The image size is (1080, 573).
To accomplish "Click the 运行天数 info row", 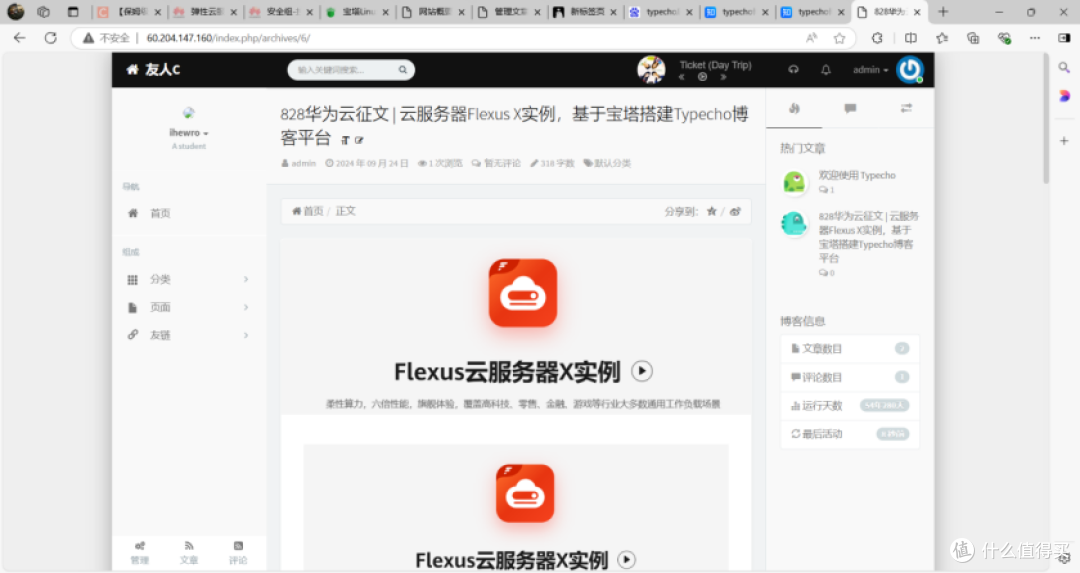I will pyautogui.click(x=850, y=406).
